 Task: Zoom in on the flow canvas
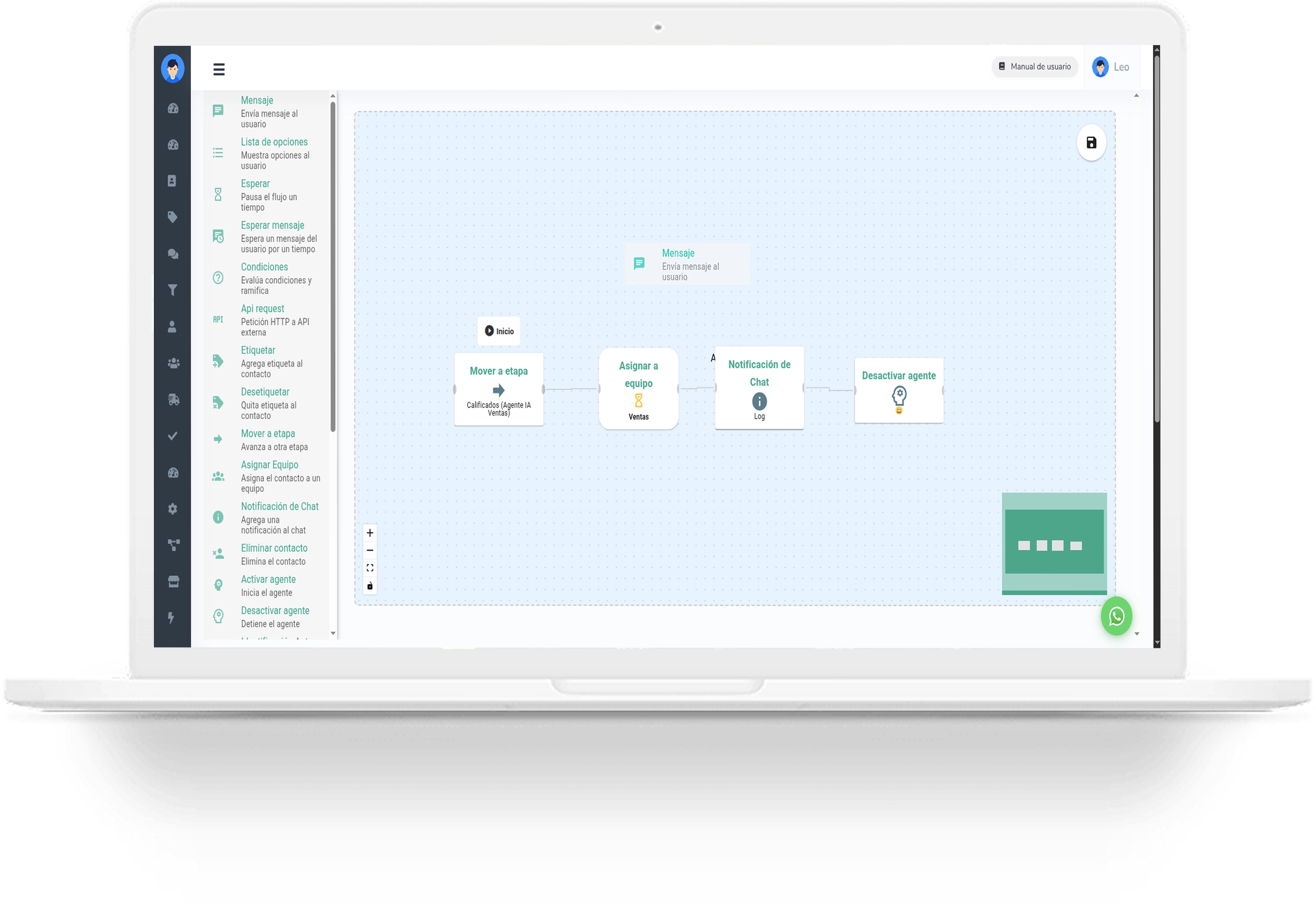click(x=370, y=533)
